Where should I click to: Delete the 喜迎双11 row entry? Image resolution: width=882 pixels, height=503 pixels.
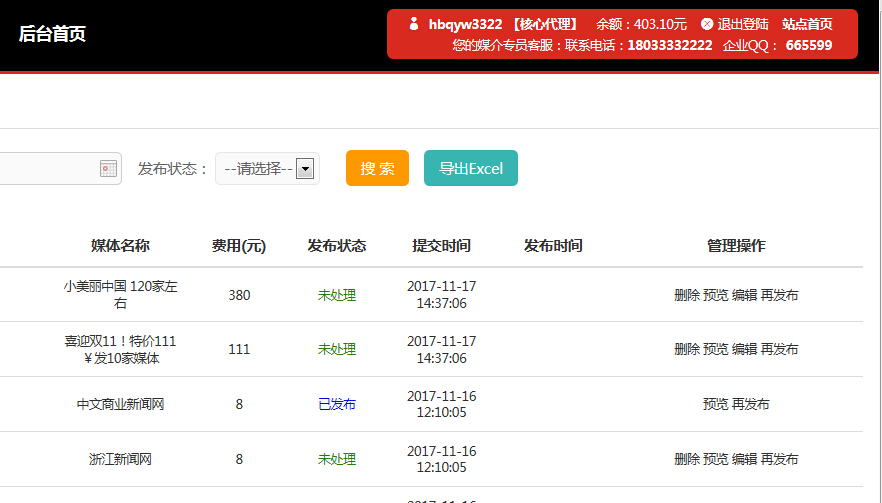687,349
